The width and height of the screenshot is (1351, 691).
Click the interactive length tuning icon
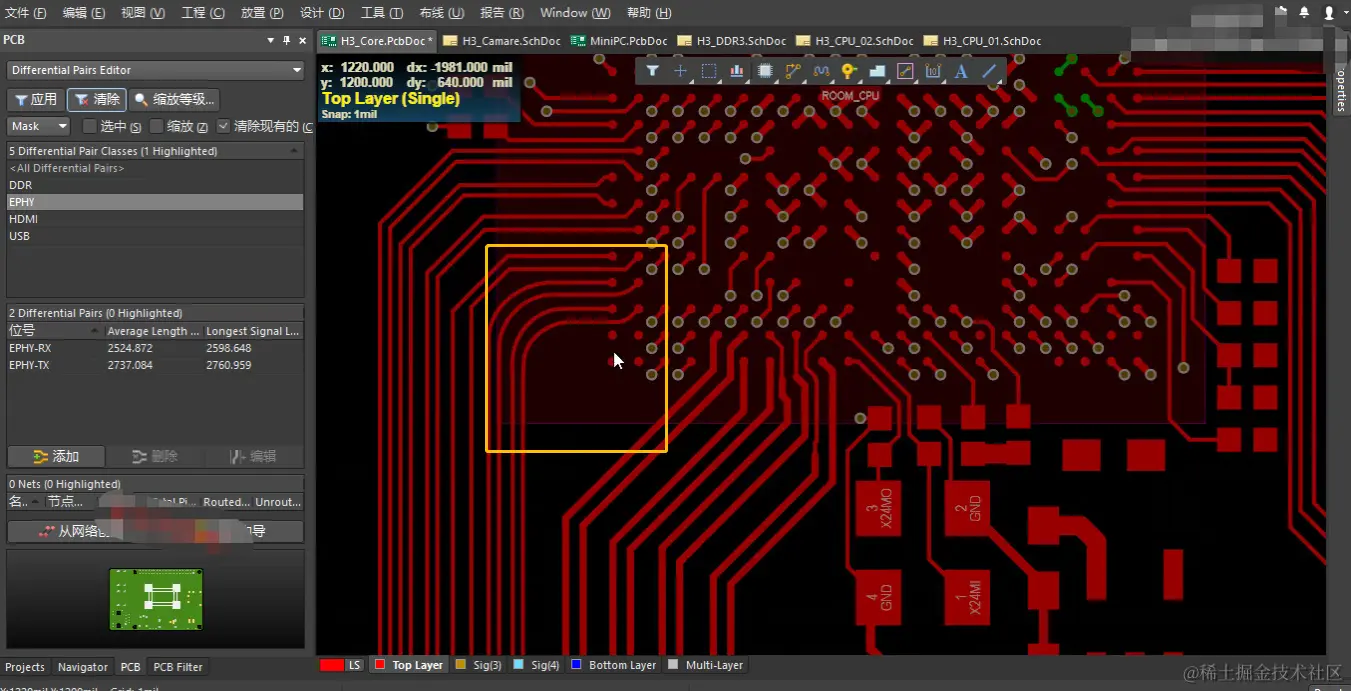(821, 71)
